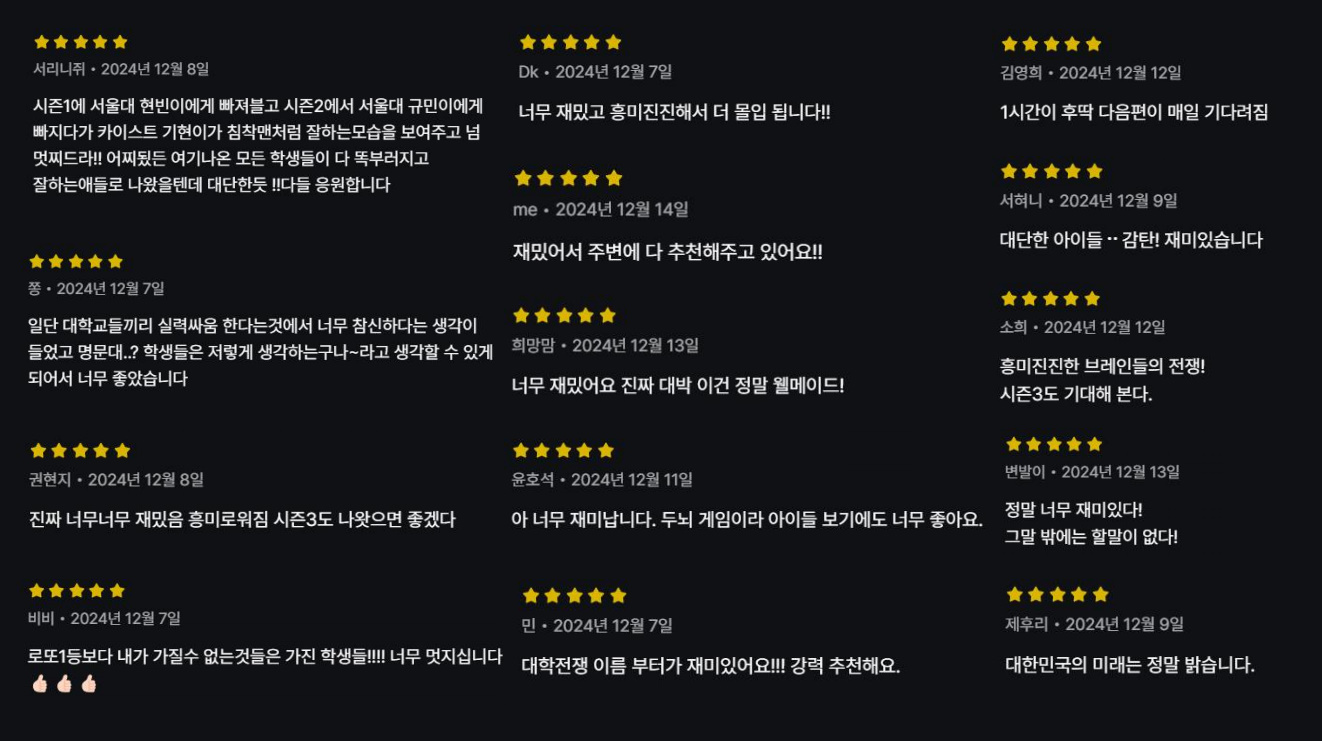This screenshot has width=1322, height=741.
Task: Click the stars above 윤호석's review
Action: [x=563, y=450]
